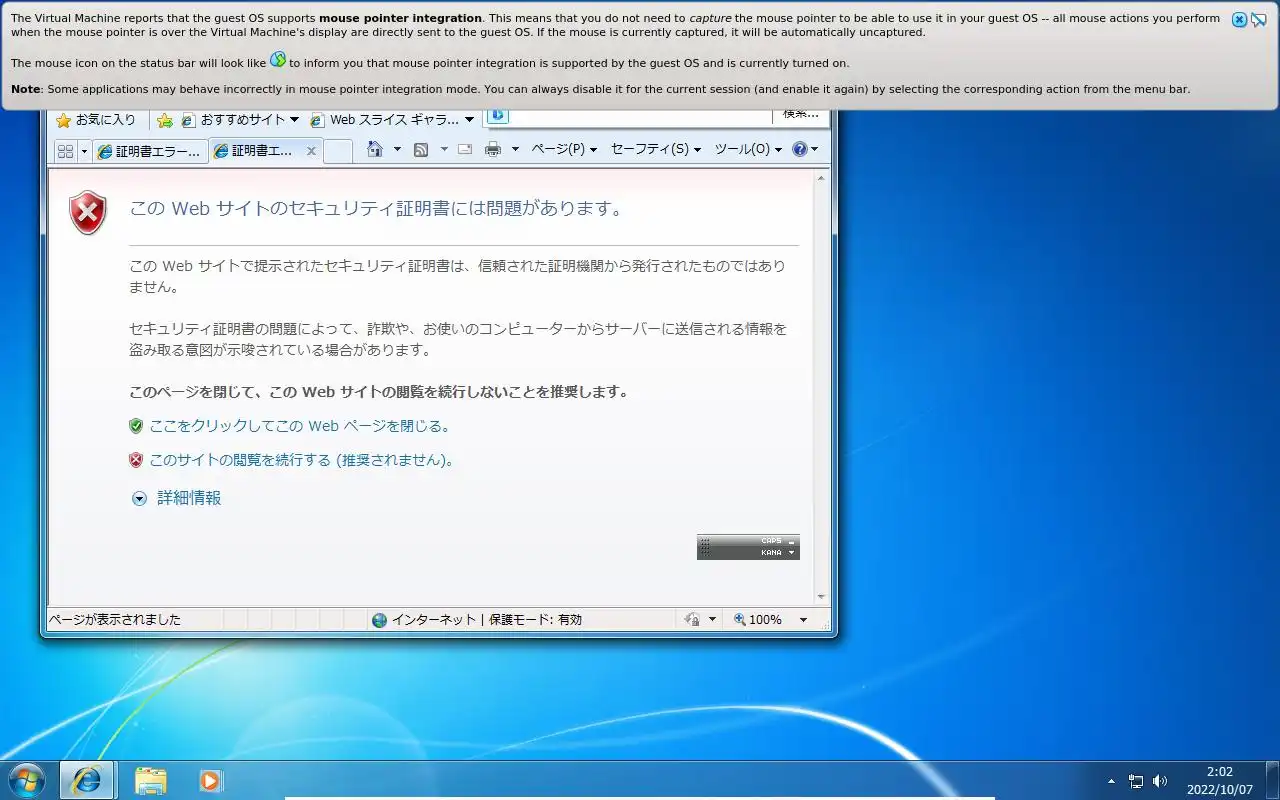Open the Windows Start menu
The height and width of the screenshot is (800, 1280).
tap(26, 780)
